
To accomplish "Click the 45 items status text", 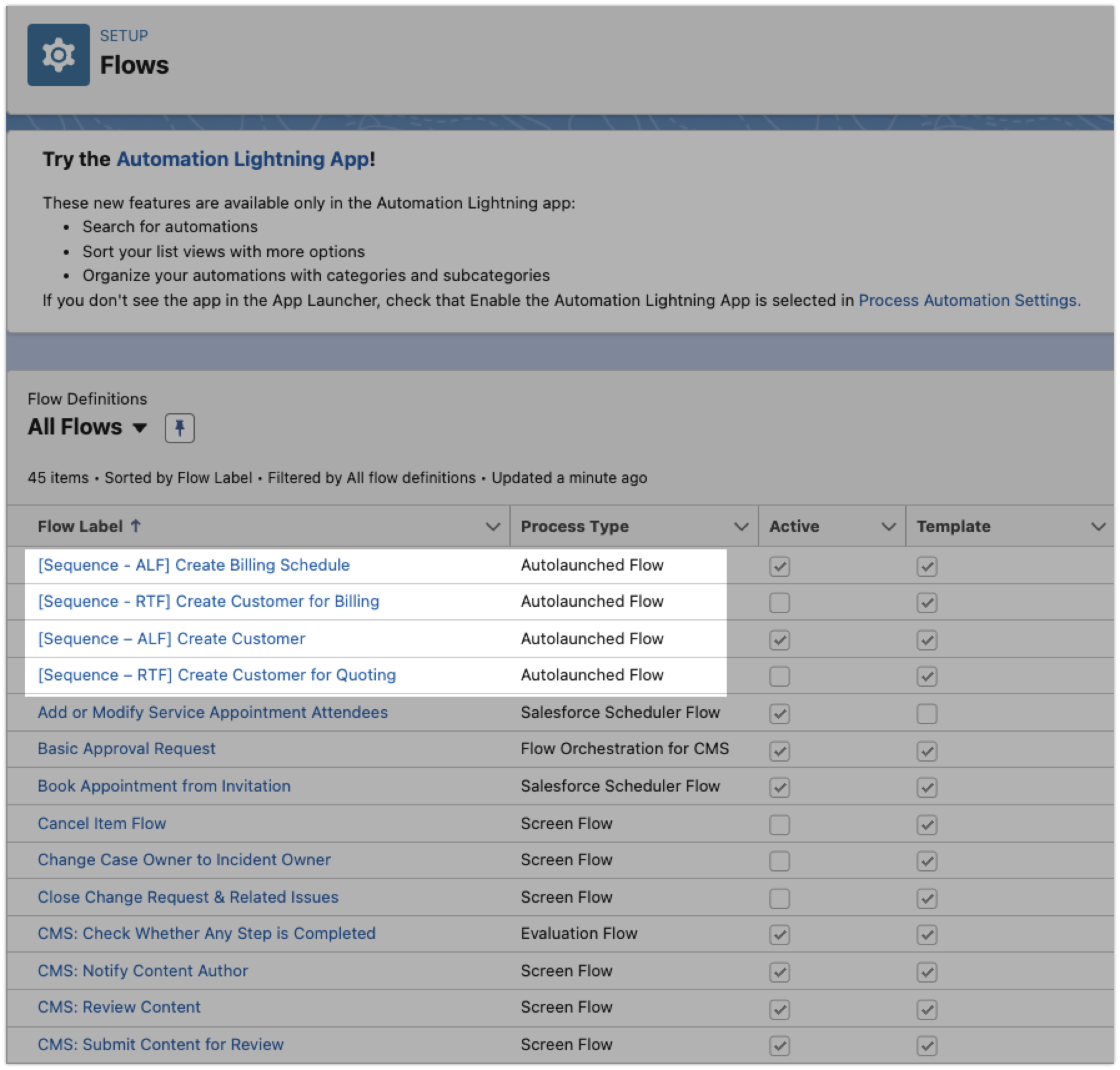I will (58, 478).
